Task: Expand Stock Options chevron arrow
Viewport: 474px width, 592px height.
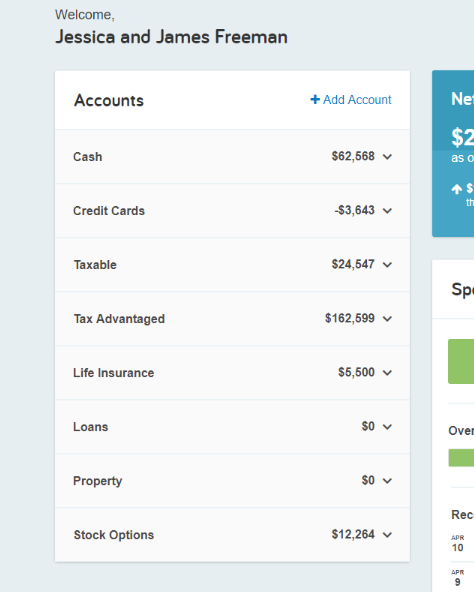Action: (x=387, y=535)
